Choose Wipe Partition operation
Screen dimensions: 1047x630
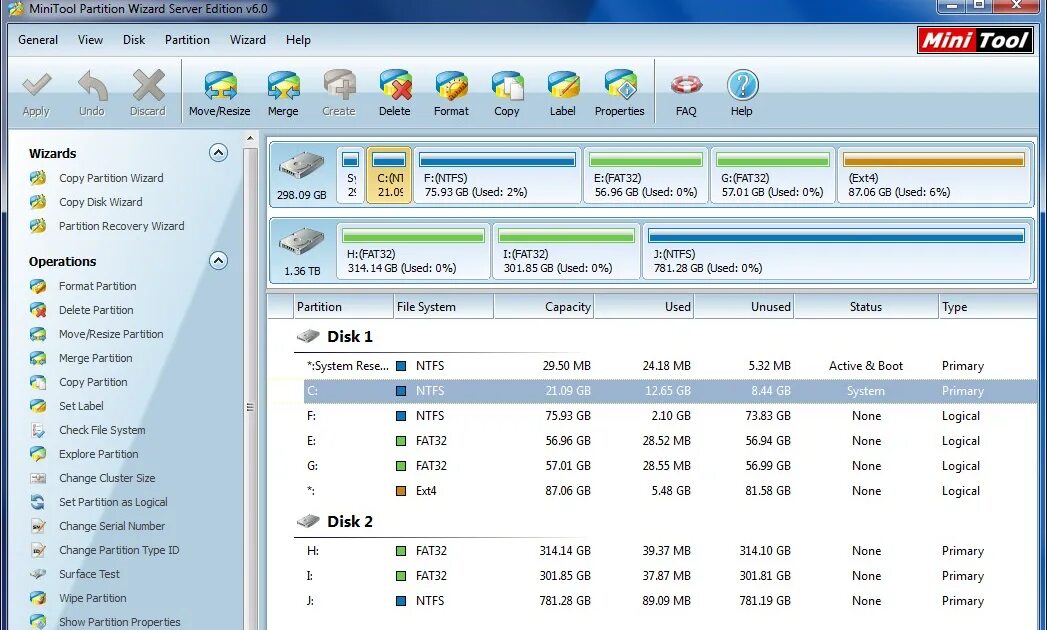pos(92,598)
